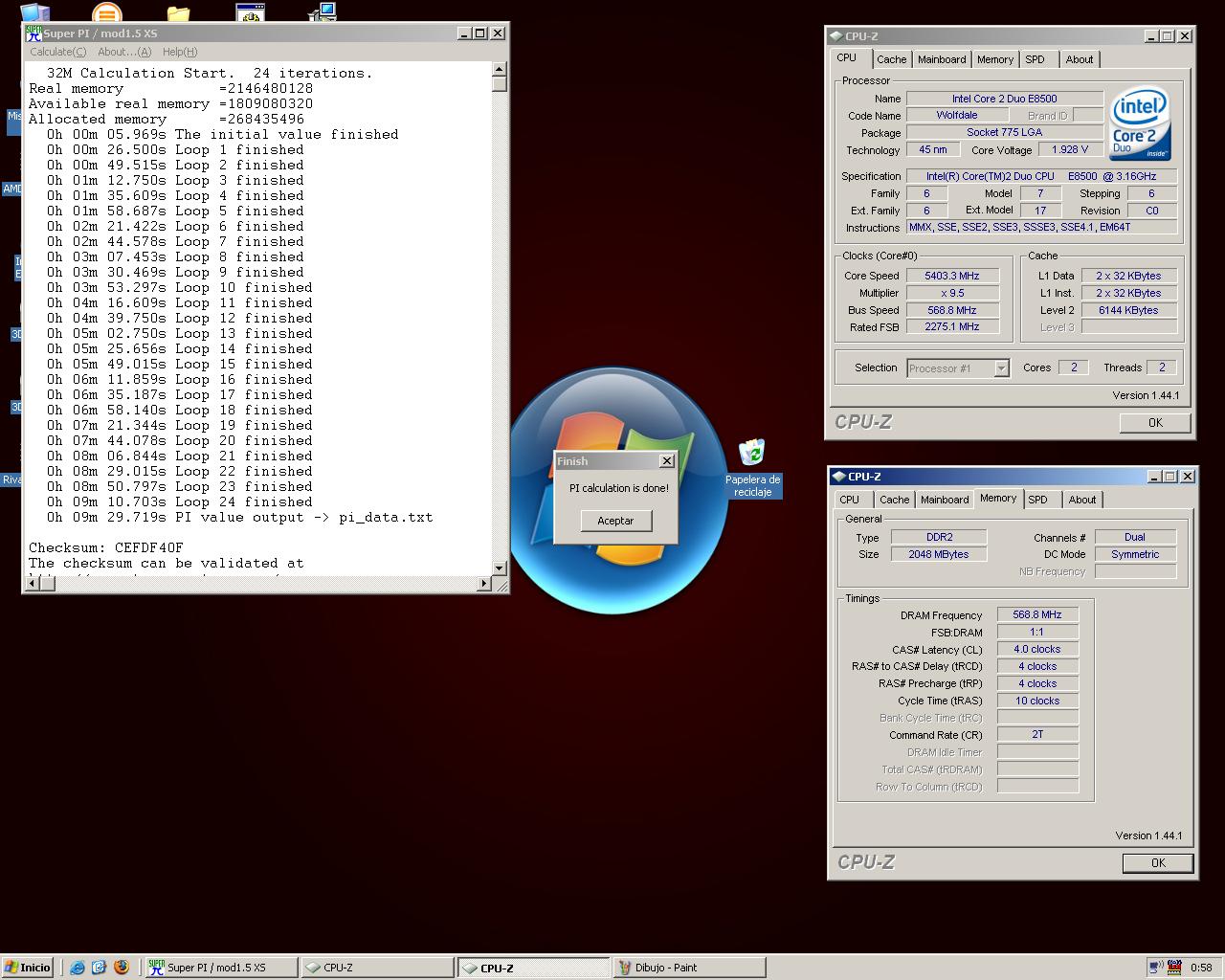Click the Core Speed value 5403.3 MHz
The height and width of the screenshot is (980, 1225).
(x=952, y=276)
